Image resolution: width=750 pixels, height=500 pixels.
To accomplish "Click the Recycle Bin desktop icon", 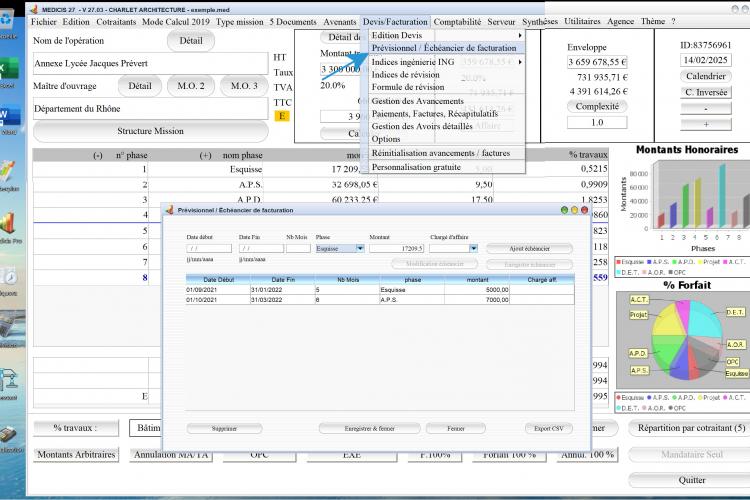I will coord(7,20).
